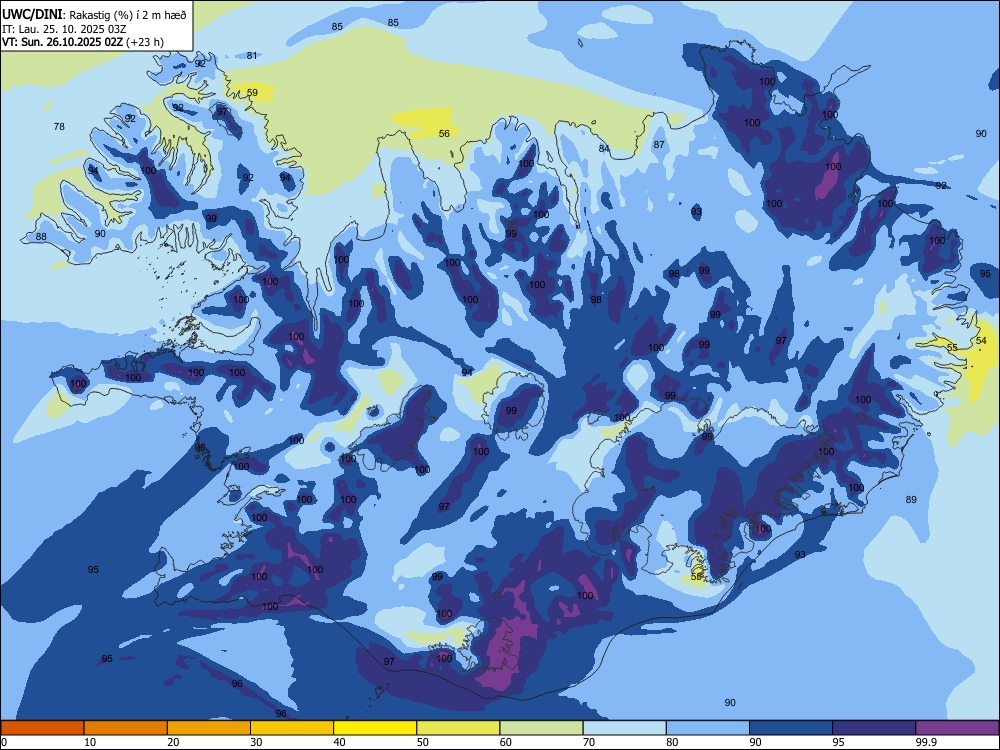This screenshot has height=750, width=1000.
Task: Click the 'VT: Sun. 26.10.2025 02Z' line
Action: coord(62,42)
